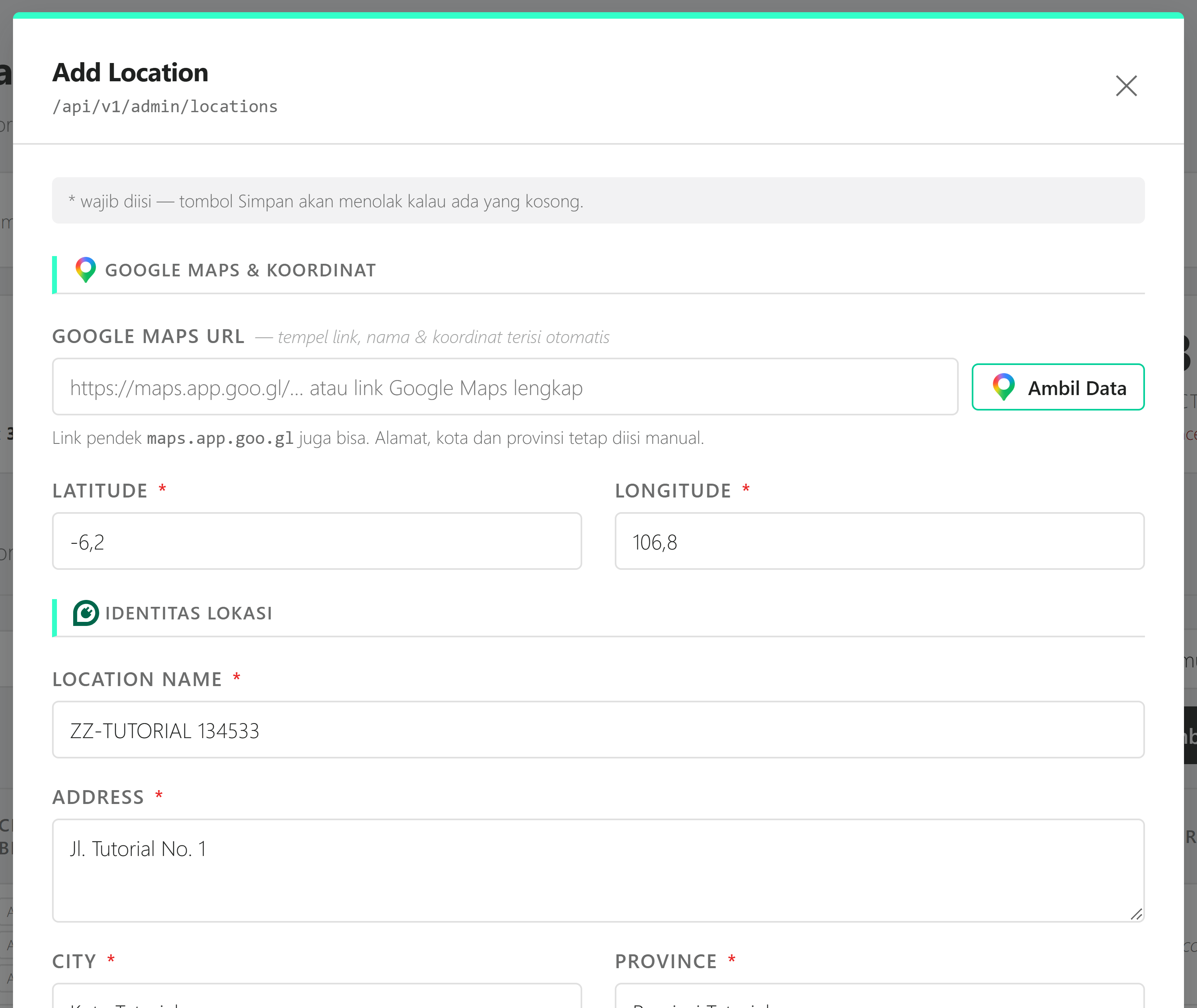Select the Location Name input

pyautogui.click(x=598, y=730)
